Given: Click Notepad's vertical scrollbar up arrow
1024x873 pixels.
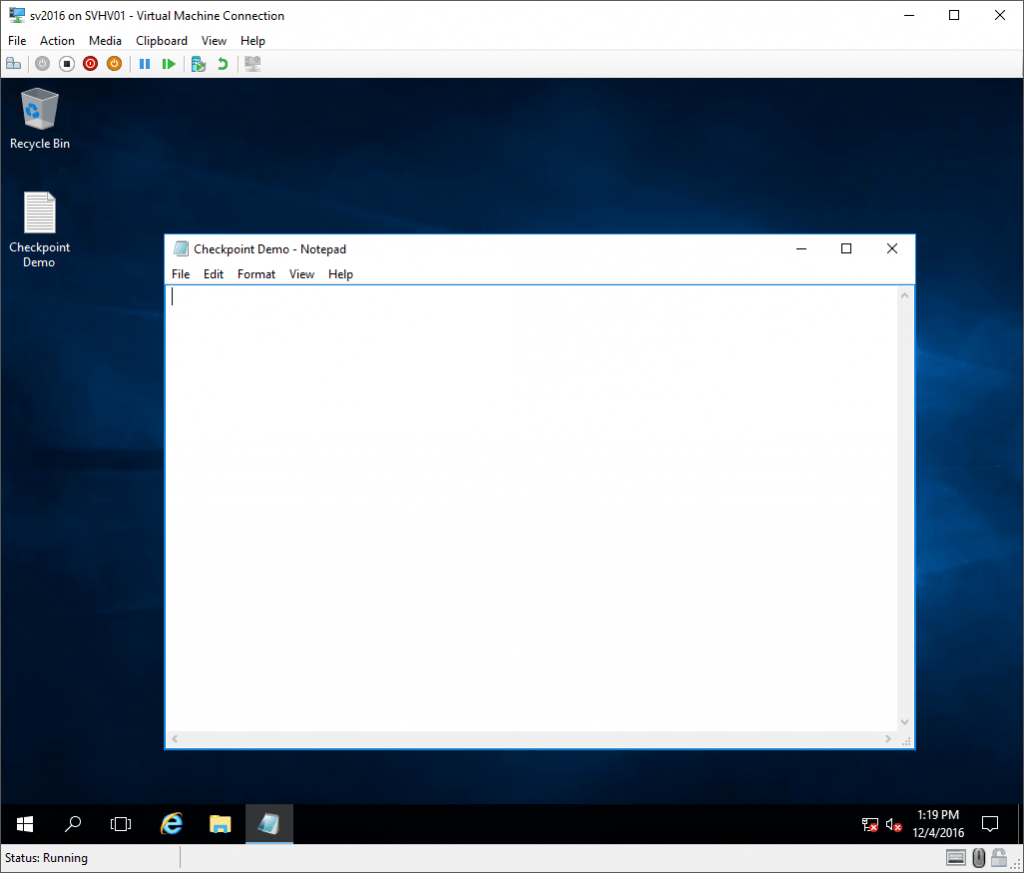Looking at the screenshot, I should (904, 295).
